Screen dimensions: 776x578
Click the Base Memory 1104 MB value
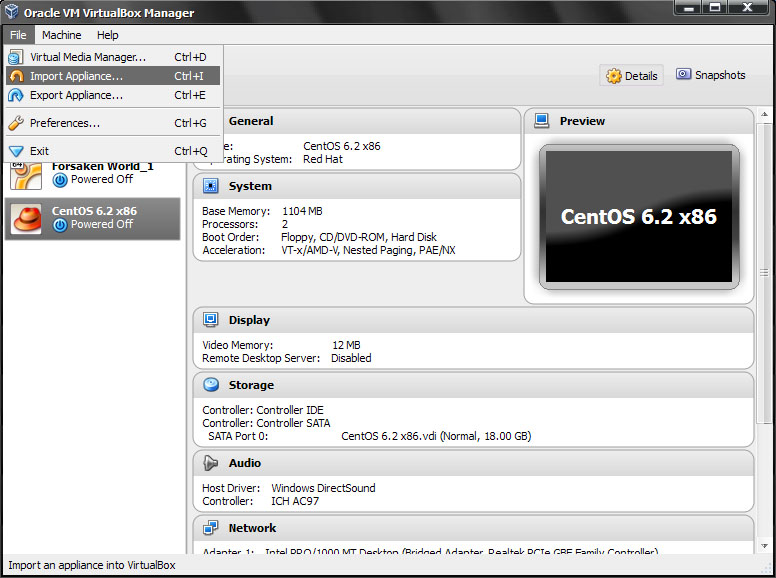(x=302, y=211)
